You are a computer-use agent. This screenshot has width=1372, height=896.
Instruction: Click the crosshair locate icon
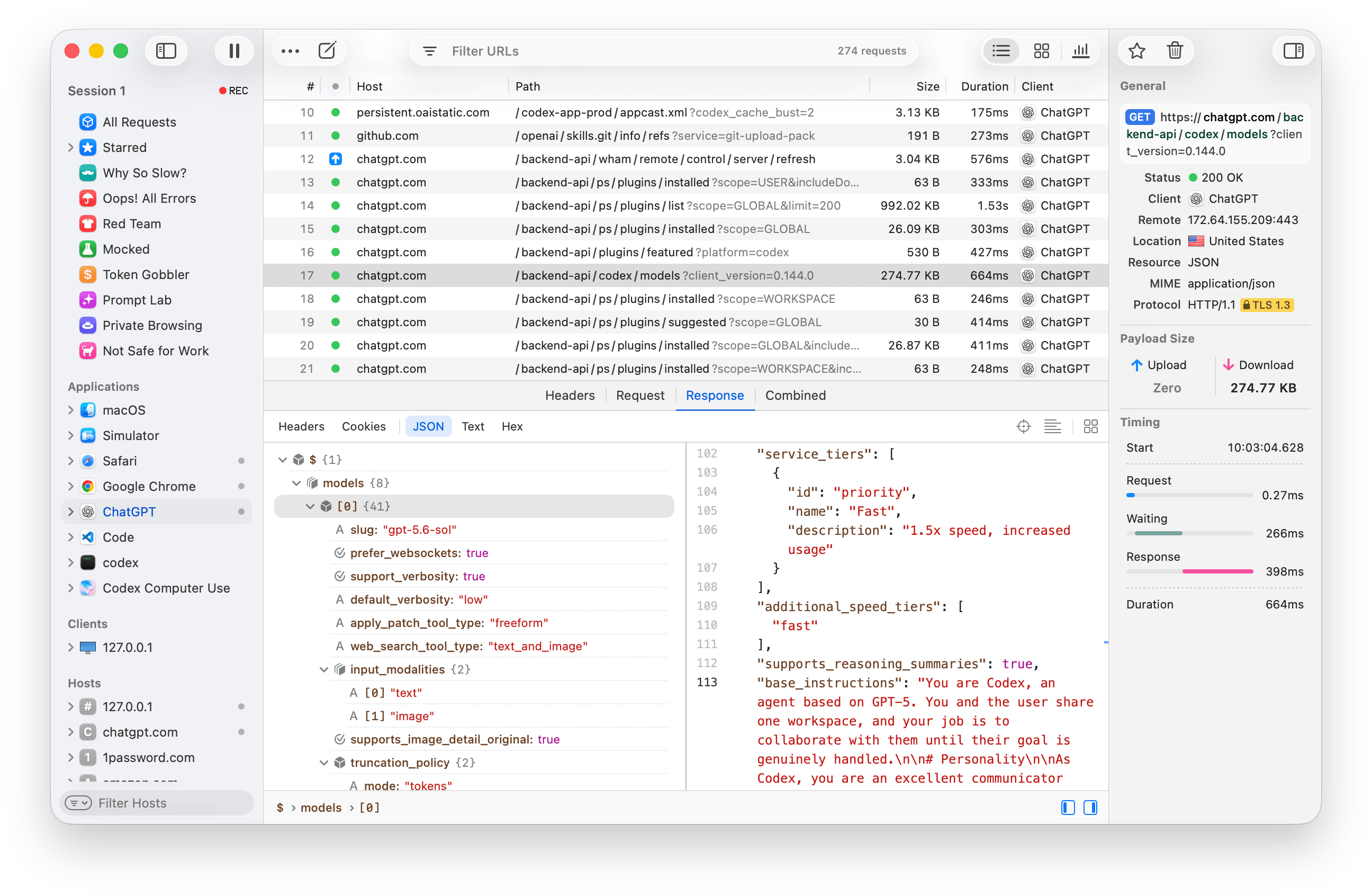1023,426
